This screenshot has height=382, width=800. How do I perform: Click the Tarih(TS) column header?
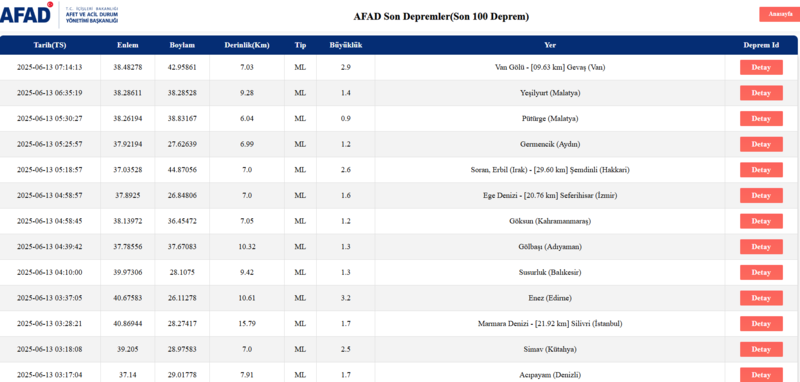49,45
